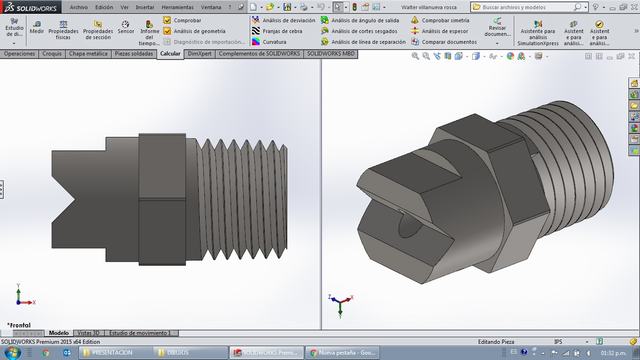This screenshot has height=360, width=640.
Task: Toggle the Comprobar checkbox icon
Action: (x=167, y=20)
